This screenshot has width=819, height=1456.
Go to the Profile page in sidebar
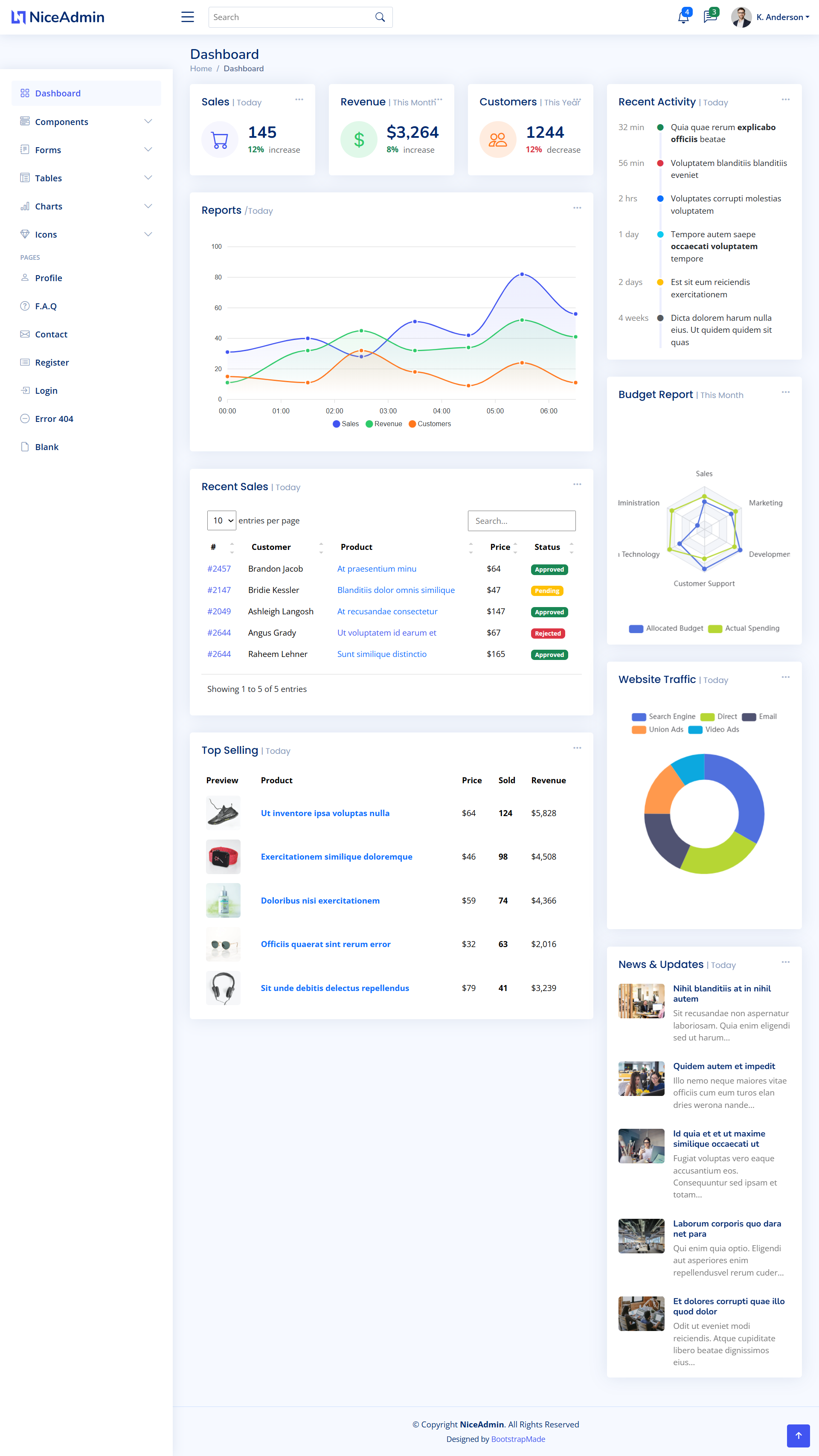(49, 278)
